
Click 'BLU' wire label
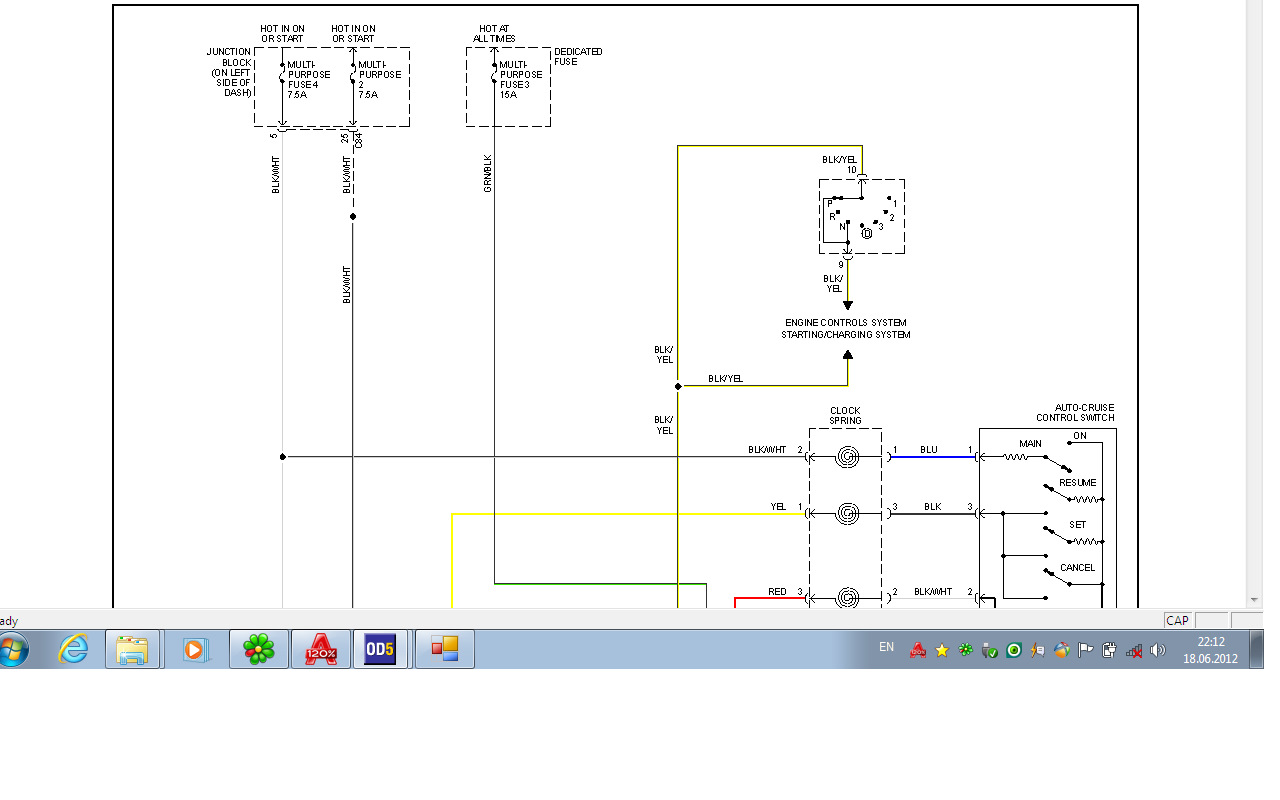point(929,450)
